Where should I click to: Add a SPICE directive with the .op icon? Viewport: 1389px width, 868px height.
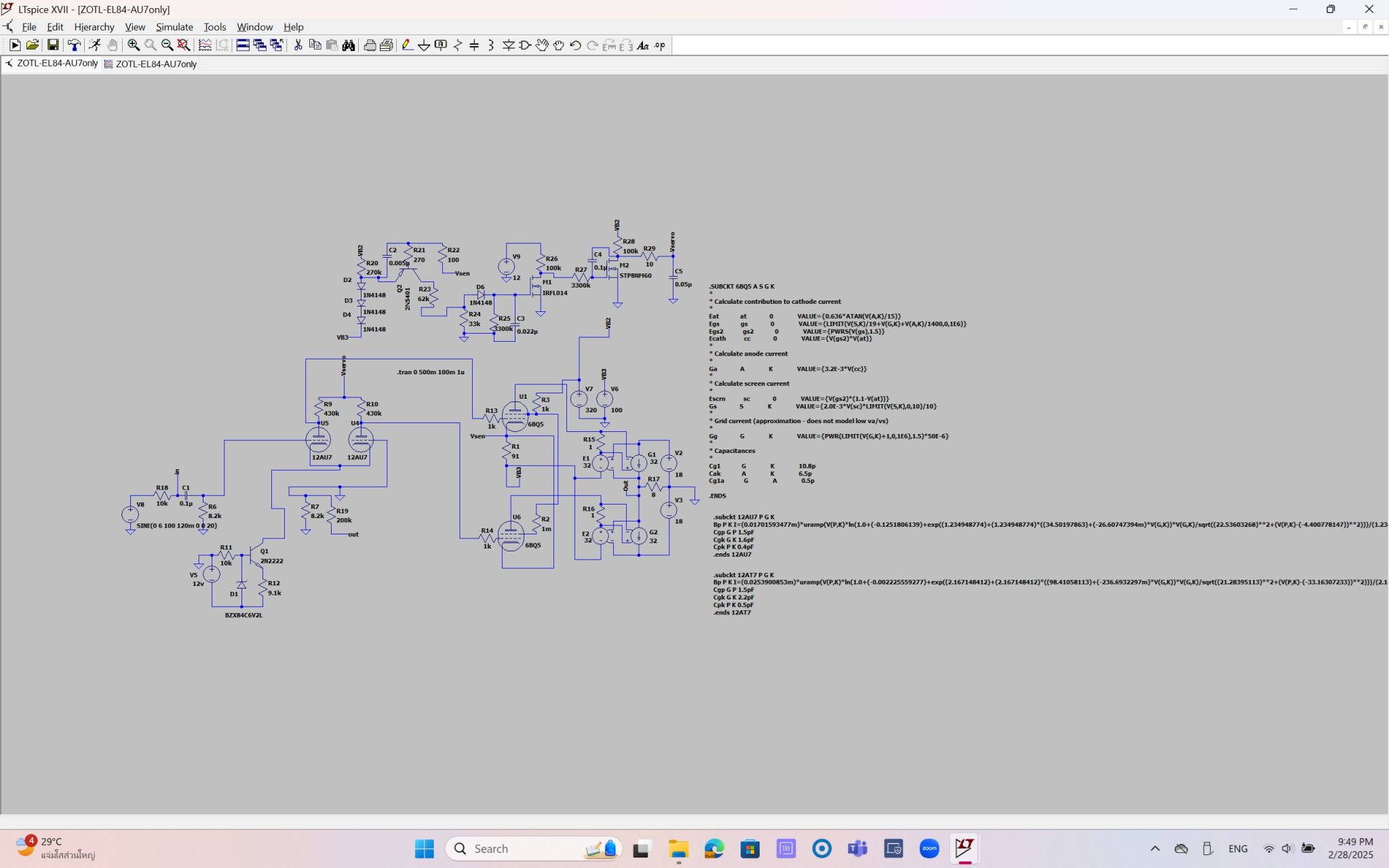[x=660, y=45]
